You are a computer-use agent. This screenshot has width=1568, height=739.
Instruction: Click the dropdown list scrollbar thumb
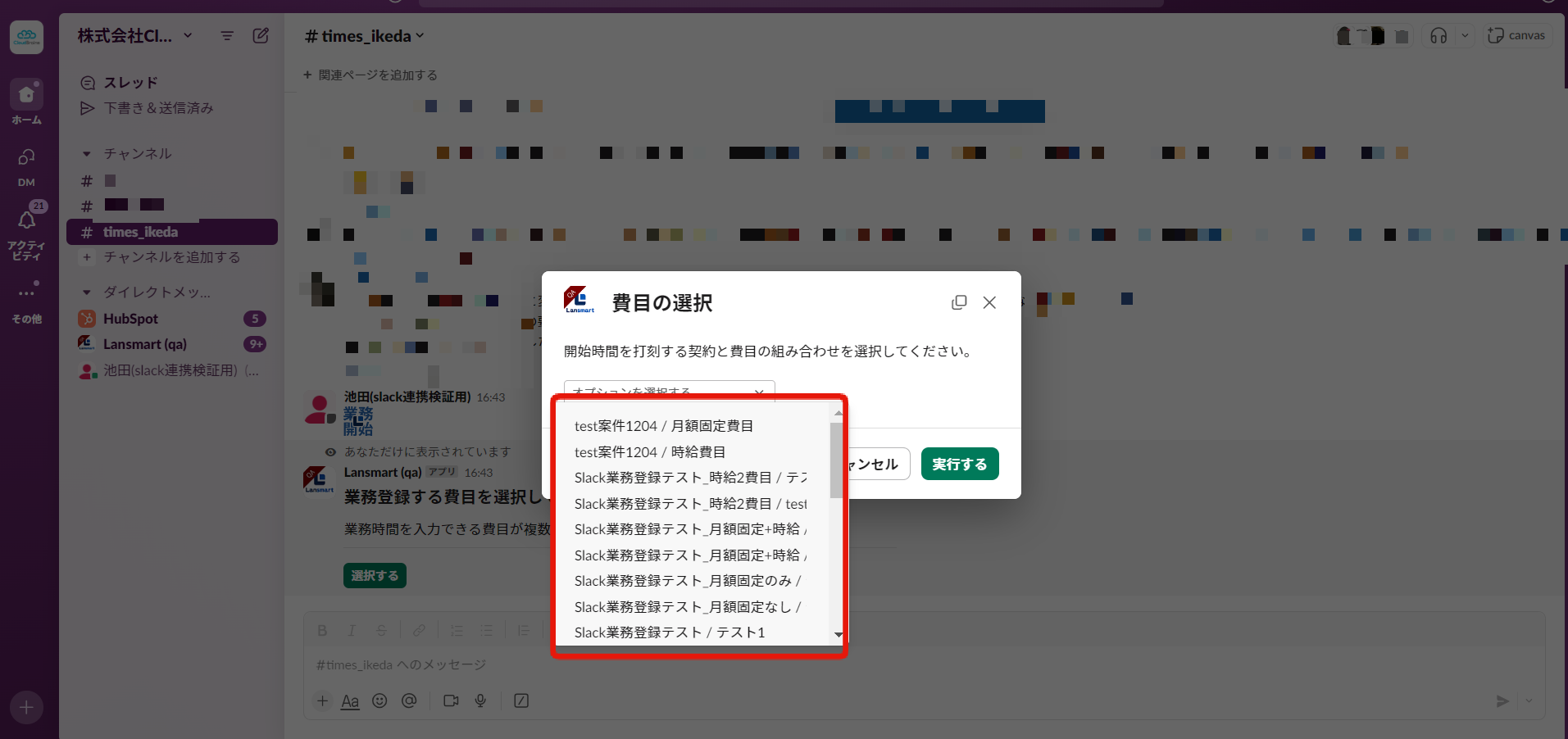click(x=836, y=460)
